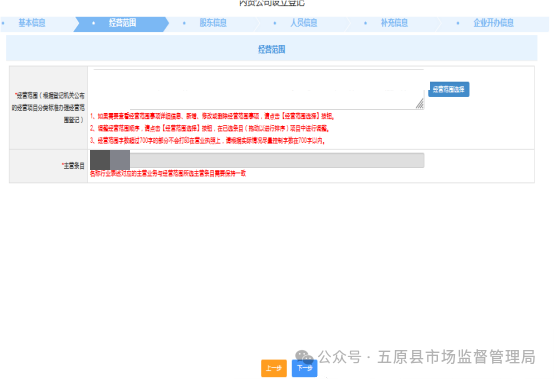Click the orange 上一步 button
The image size is (554, 379).
274,368
